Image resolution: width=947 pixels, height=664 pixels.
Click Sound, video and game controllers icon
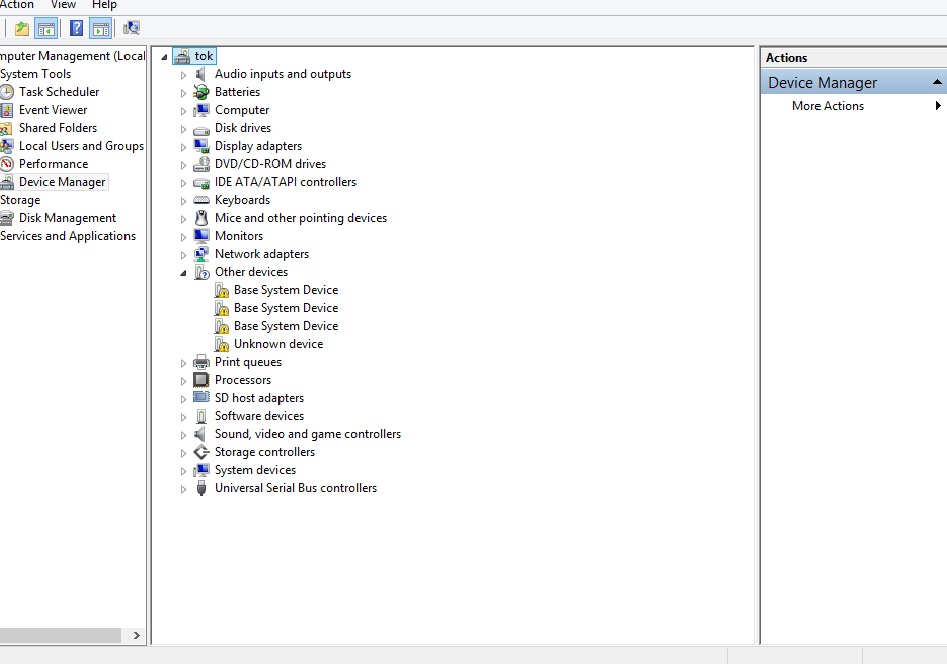click(201, 434)
